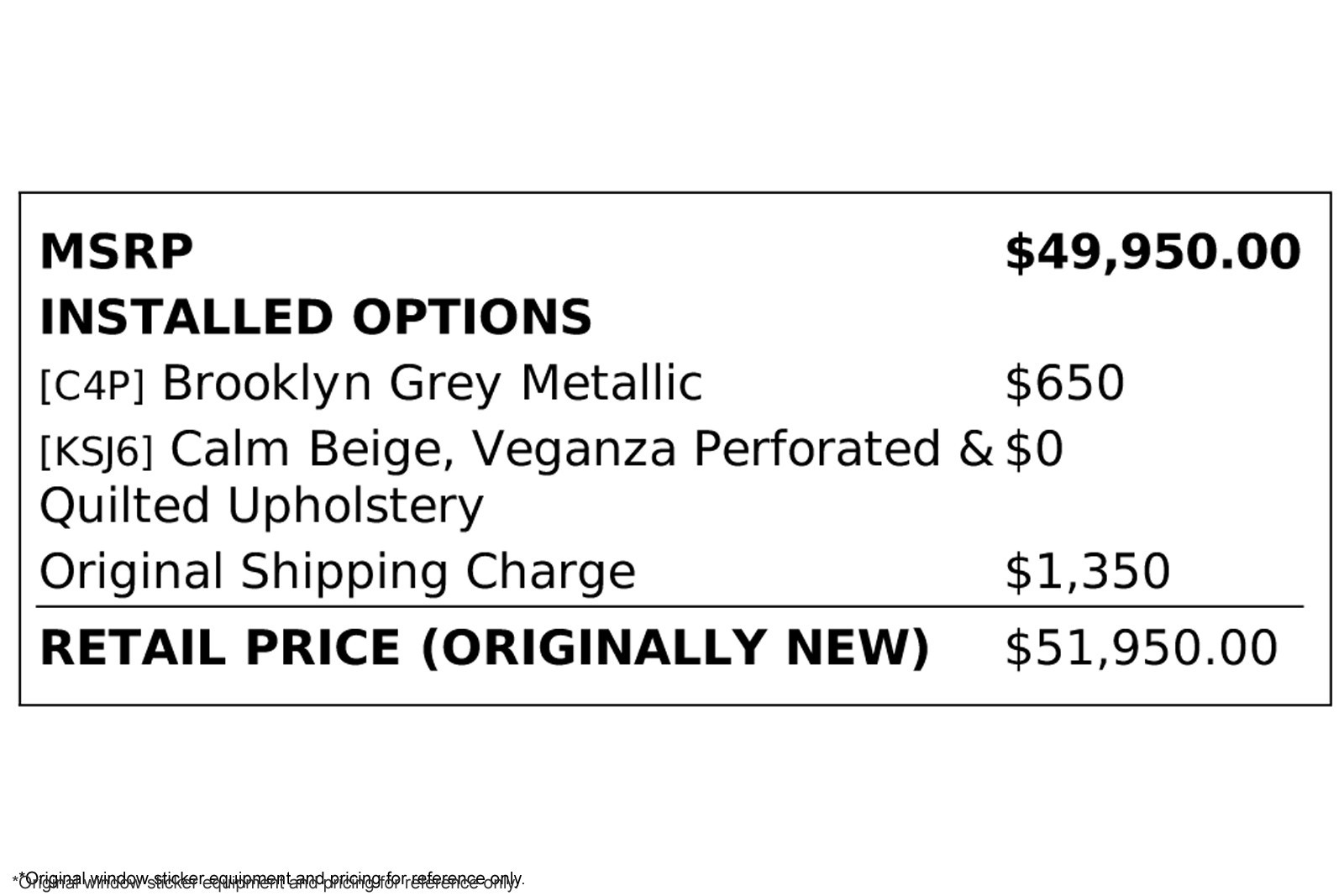Click the MSRP label

point(116,252)
